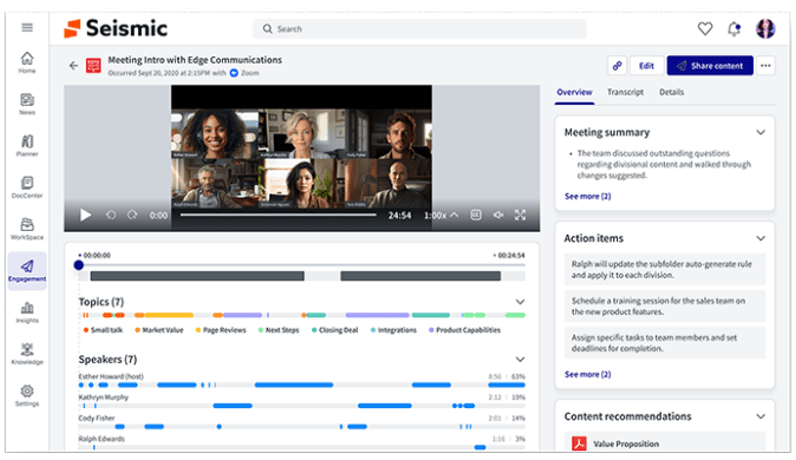The height and width of the screenshot is (460, 796).
Task: Open Insights from the sidebar
Action: click(27, 312)
